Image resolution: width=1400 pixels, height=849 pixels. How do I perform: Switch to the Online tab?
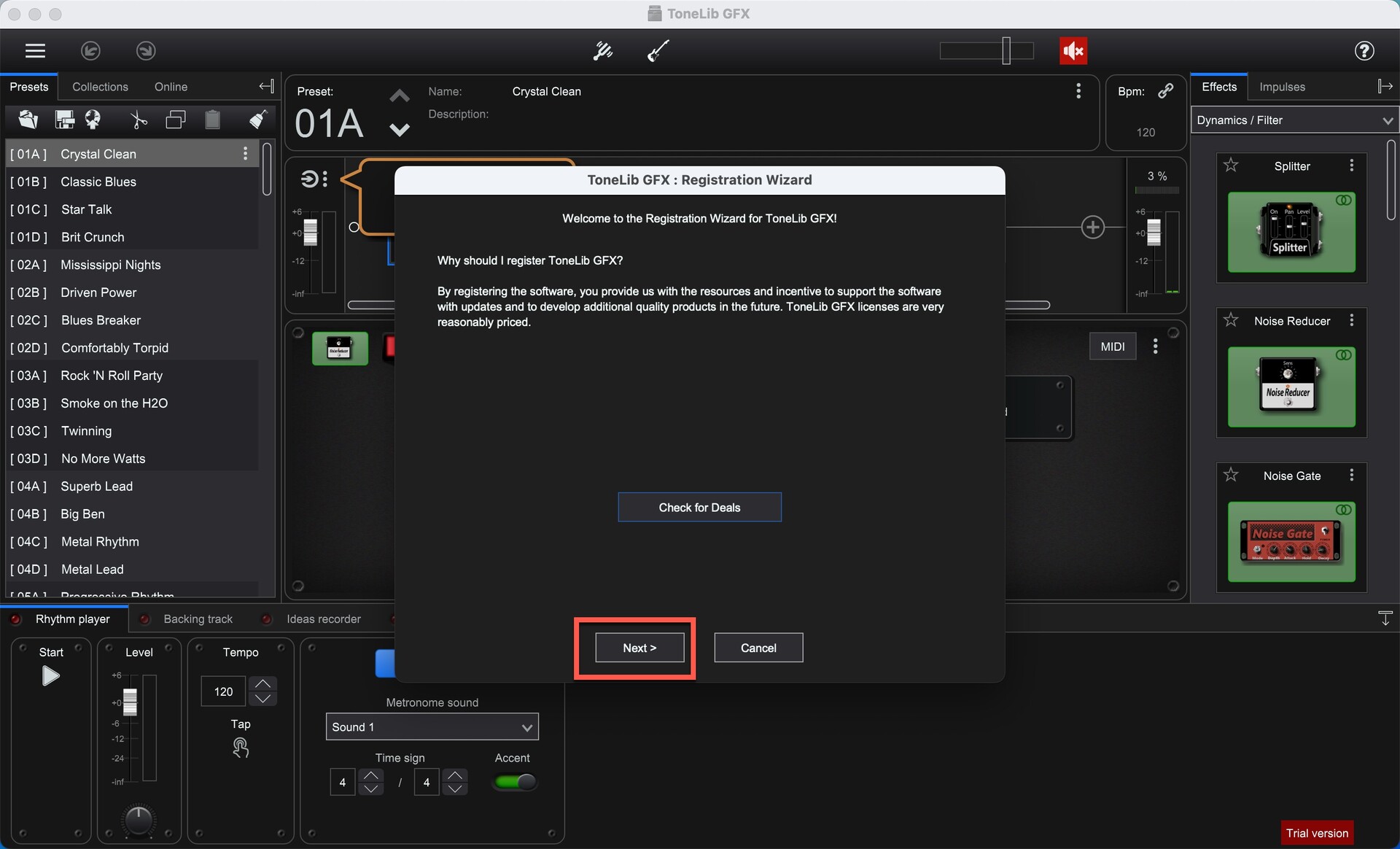171,87
